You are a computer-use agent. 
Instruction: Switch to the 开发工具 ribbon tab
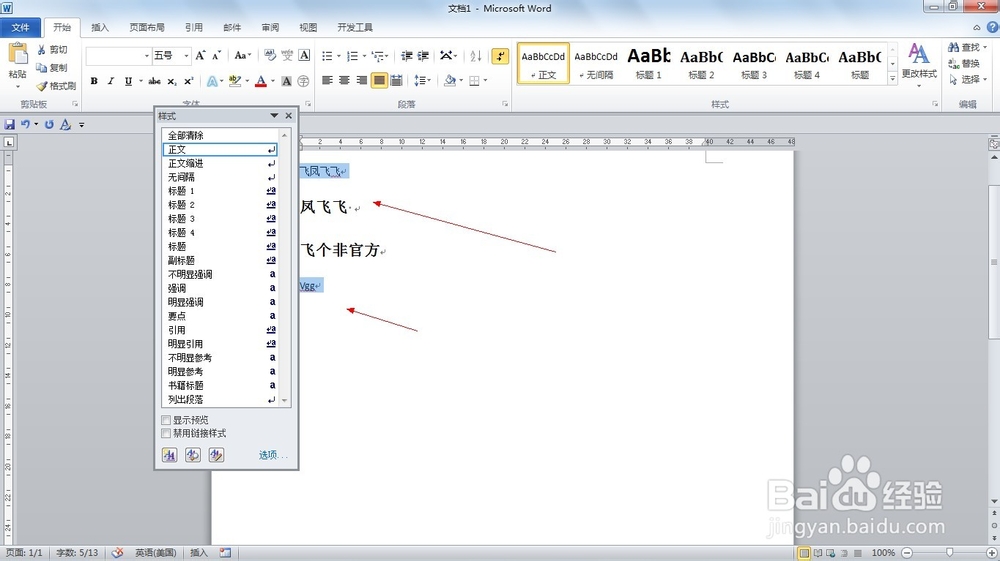coord(355,27)
